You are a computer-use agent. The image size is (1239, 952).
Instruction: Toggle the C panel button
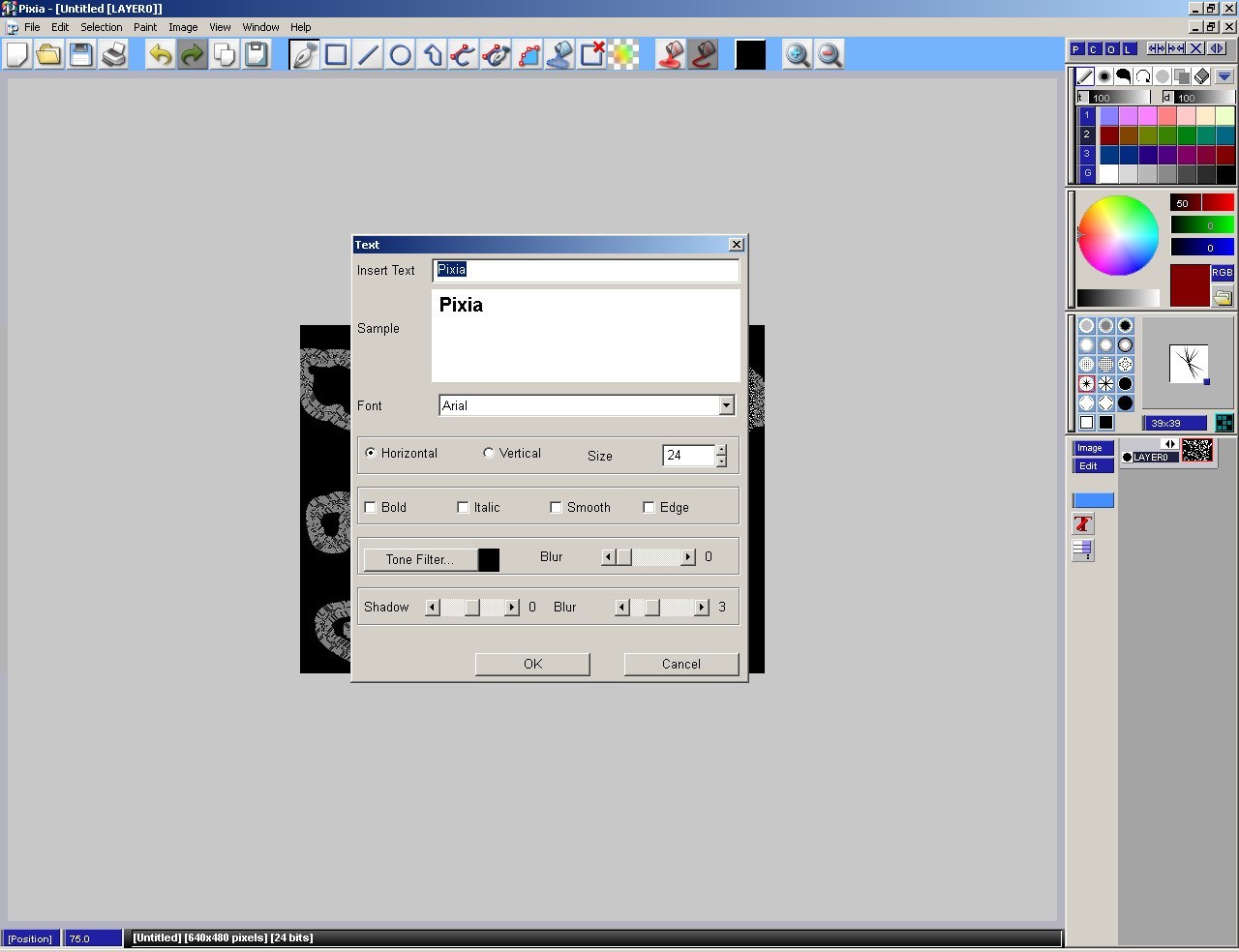pyautogui.click(x=1094, y=48)
